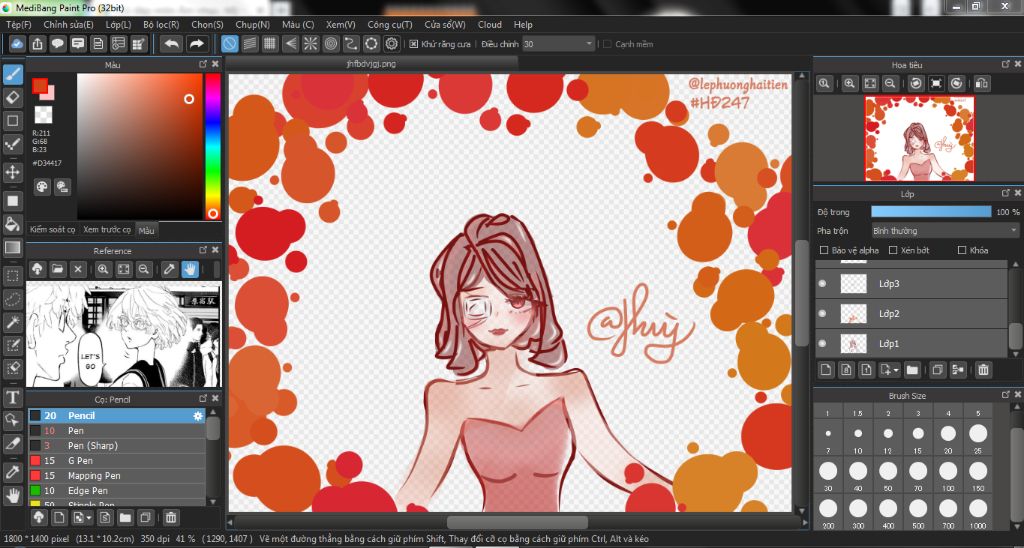Select the G Pen brush

117,460
